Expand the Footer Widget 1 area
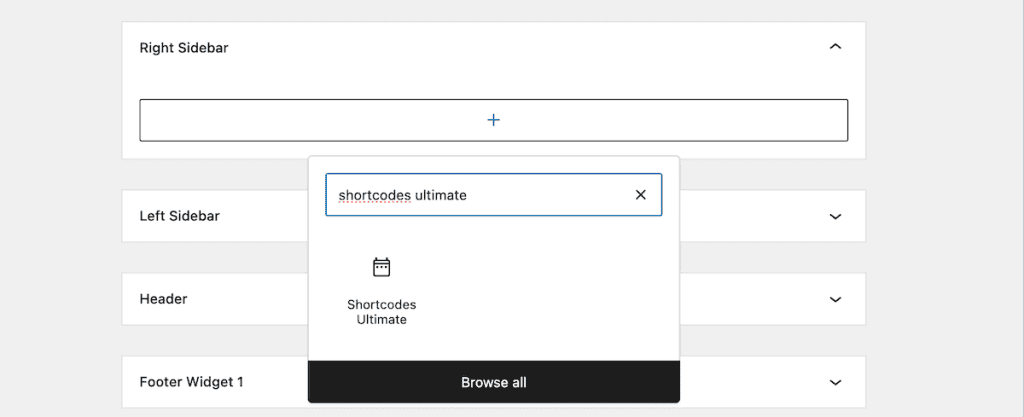This screenshot has height=417, width=1024. (835, 382)
